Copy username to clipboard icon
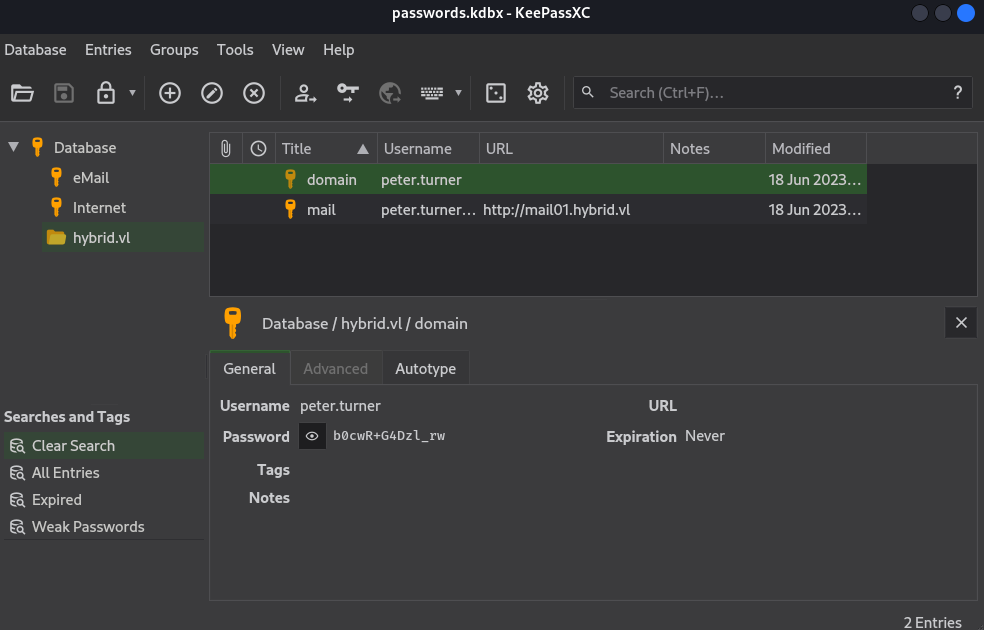Image resolution: width=984 pixels, height=630 pixels. click(306, 93)
